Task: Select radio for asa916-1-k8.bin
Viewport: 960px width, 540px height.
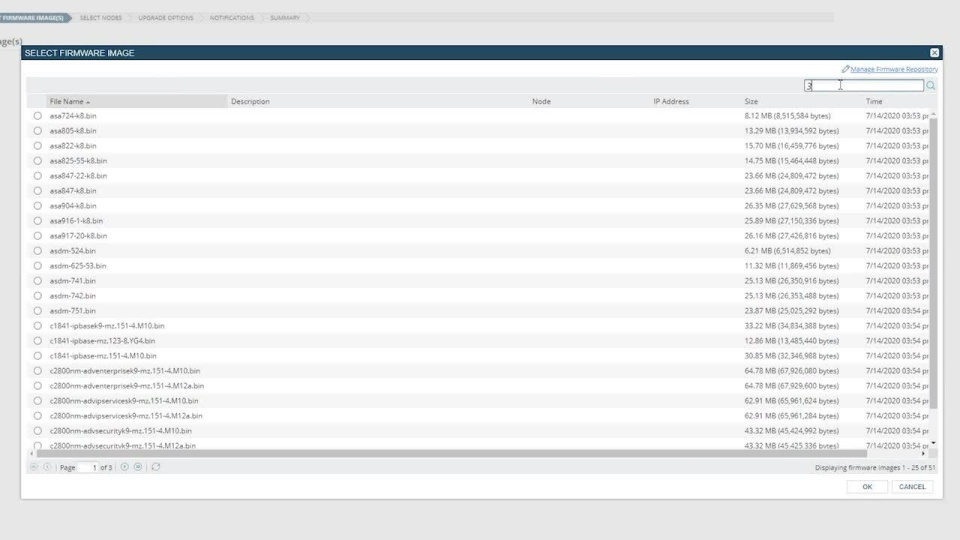Action: tap(38, 220)
